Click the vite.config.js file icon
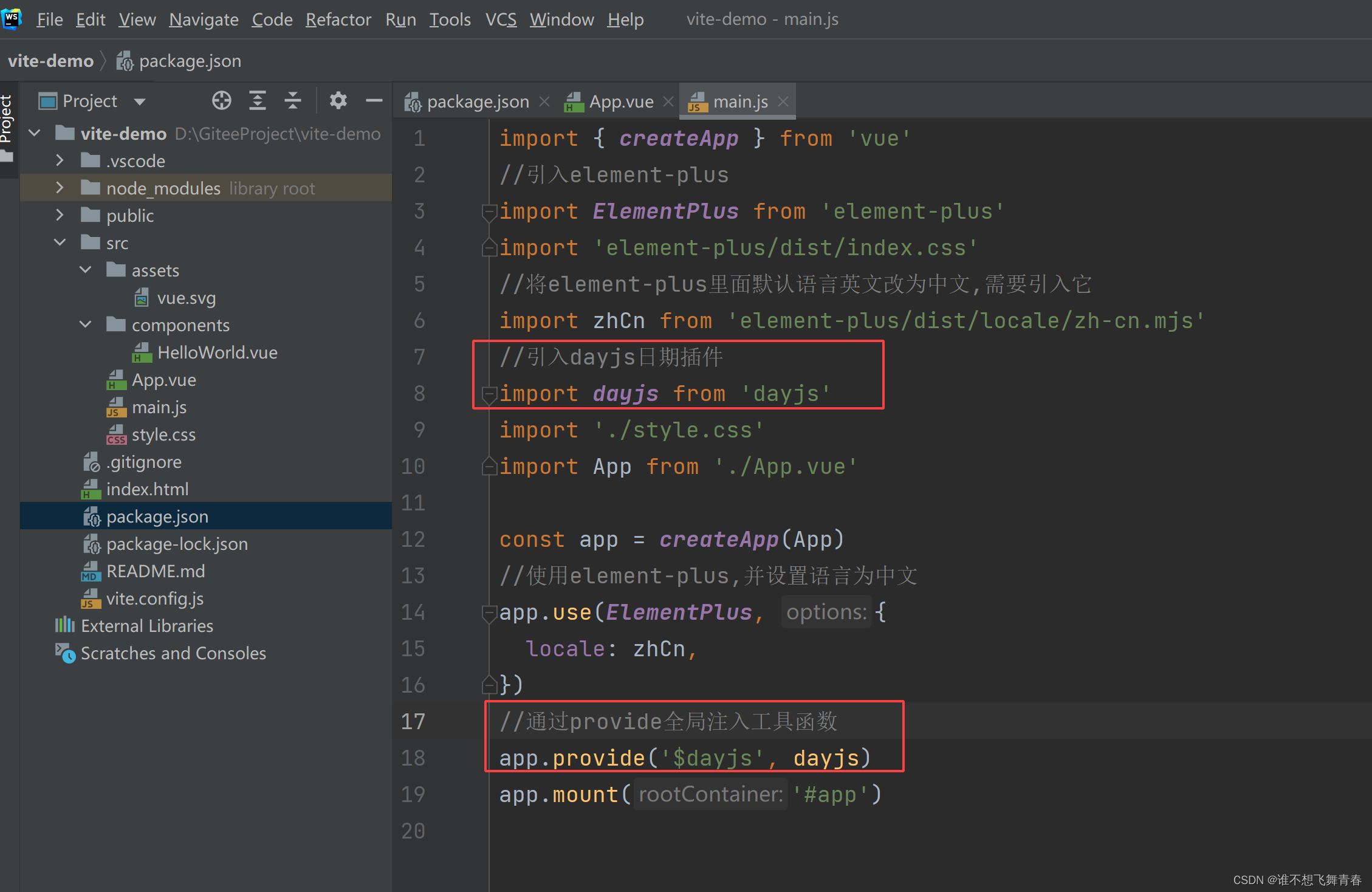Image resolution: width=1372 pixels, height=892 pixels. (x=91, y=599)
